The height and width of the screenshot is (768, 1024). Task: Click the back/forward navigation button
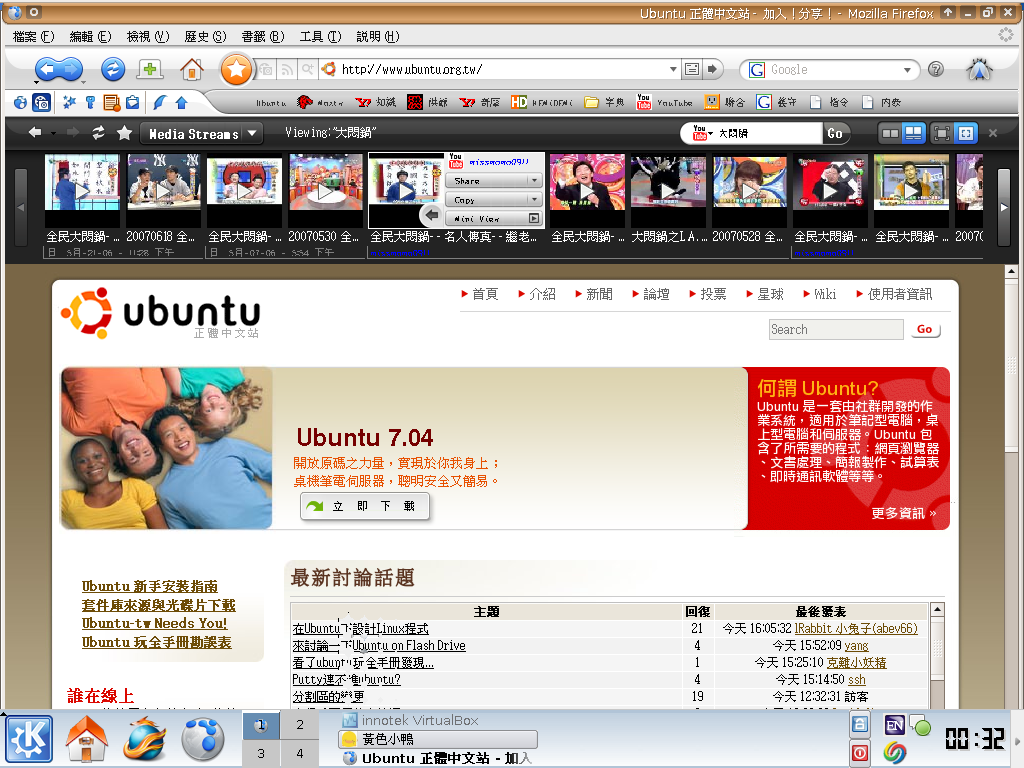[59, 69]
